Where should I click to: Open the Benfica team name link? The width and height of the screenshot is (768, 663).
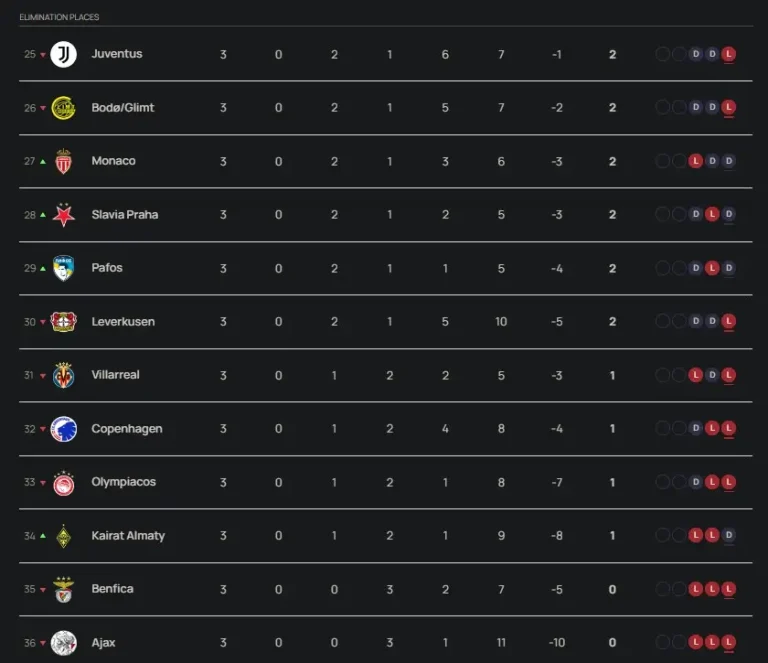(112, 589)
